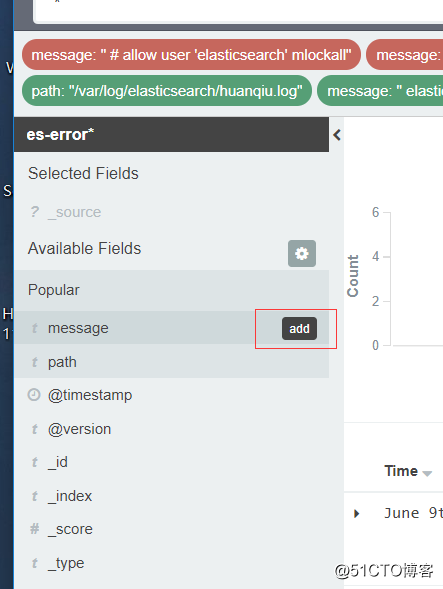The image size is (443, 589).
Task: Add the message field to columns
Action: tap(299, 329)
